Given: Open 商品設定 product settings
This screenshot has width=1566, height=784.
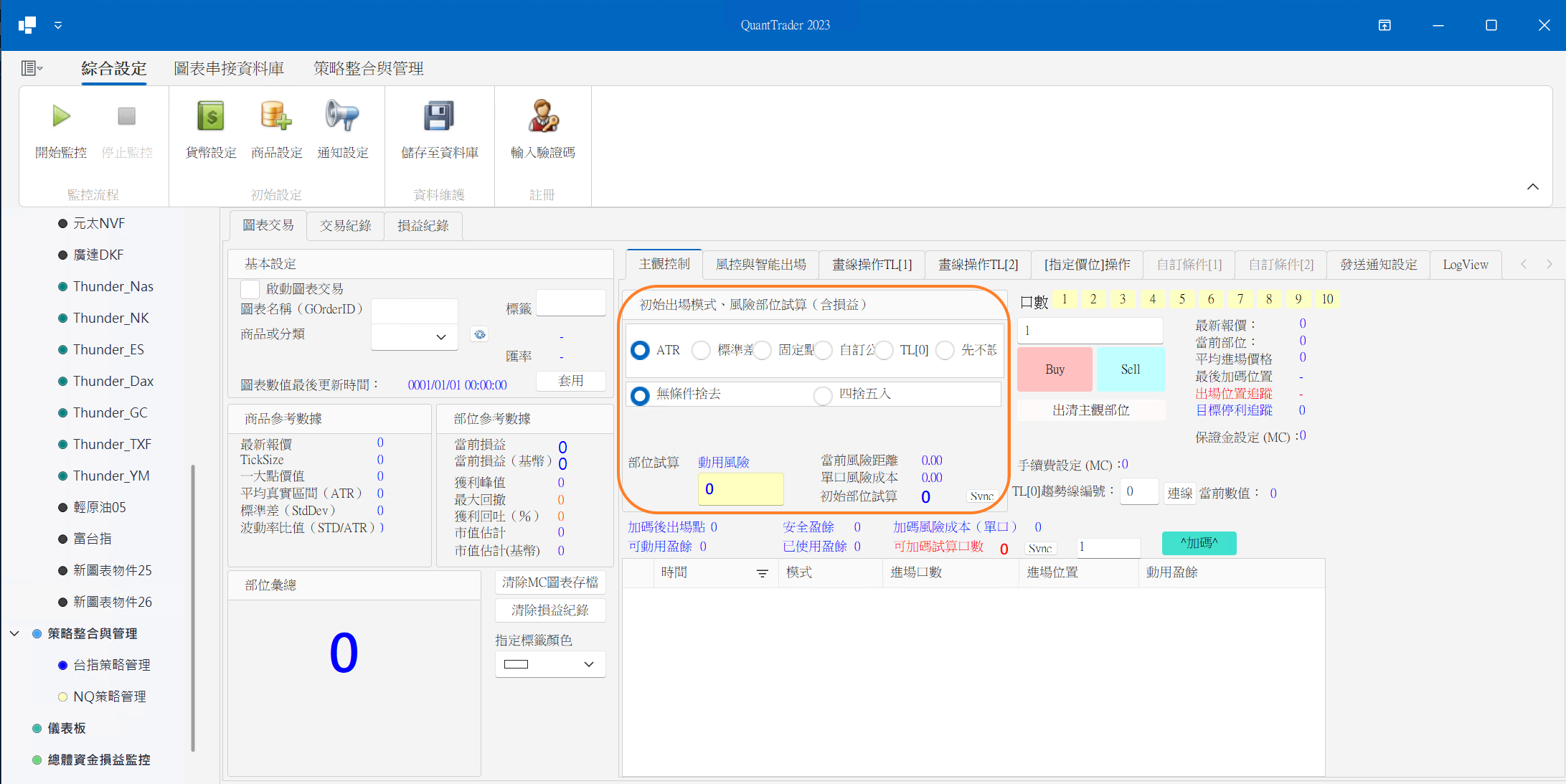Looking at the screenshot, I should 276,116.
